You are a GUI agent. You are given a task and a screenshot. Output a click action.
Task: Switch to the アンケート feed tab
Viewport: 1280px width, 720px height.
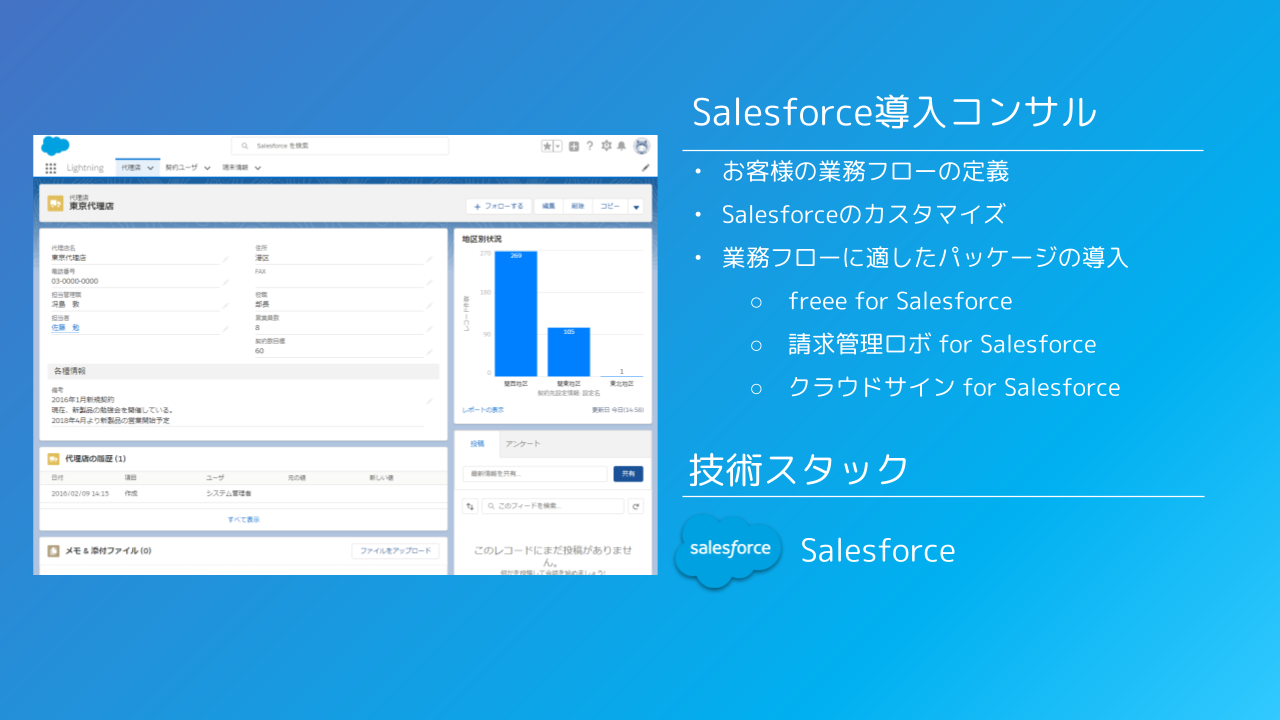point(523,443)
